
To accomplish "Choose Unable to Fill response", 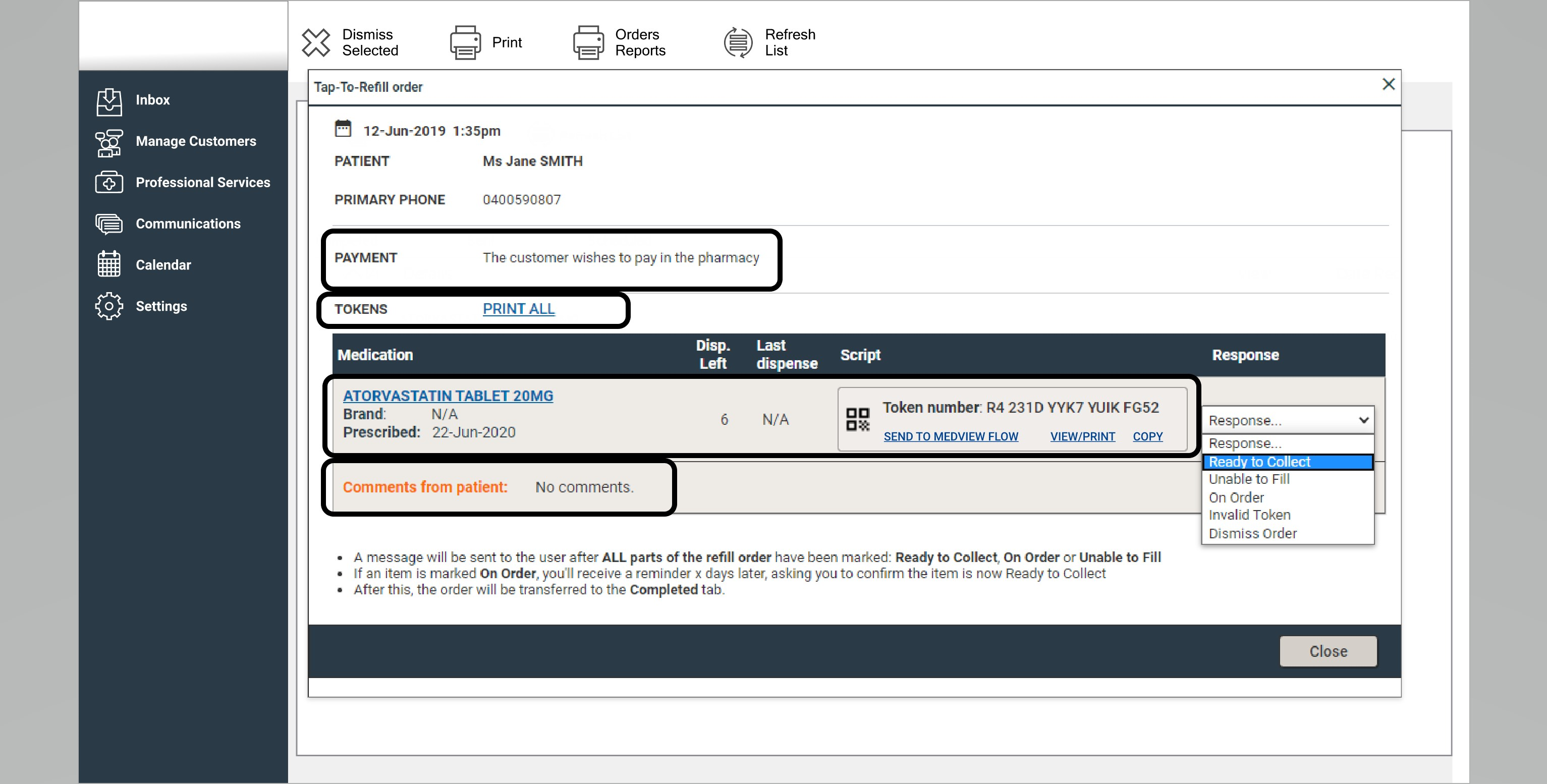I will pos(1288,479).
